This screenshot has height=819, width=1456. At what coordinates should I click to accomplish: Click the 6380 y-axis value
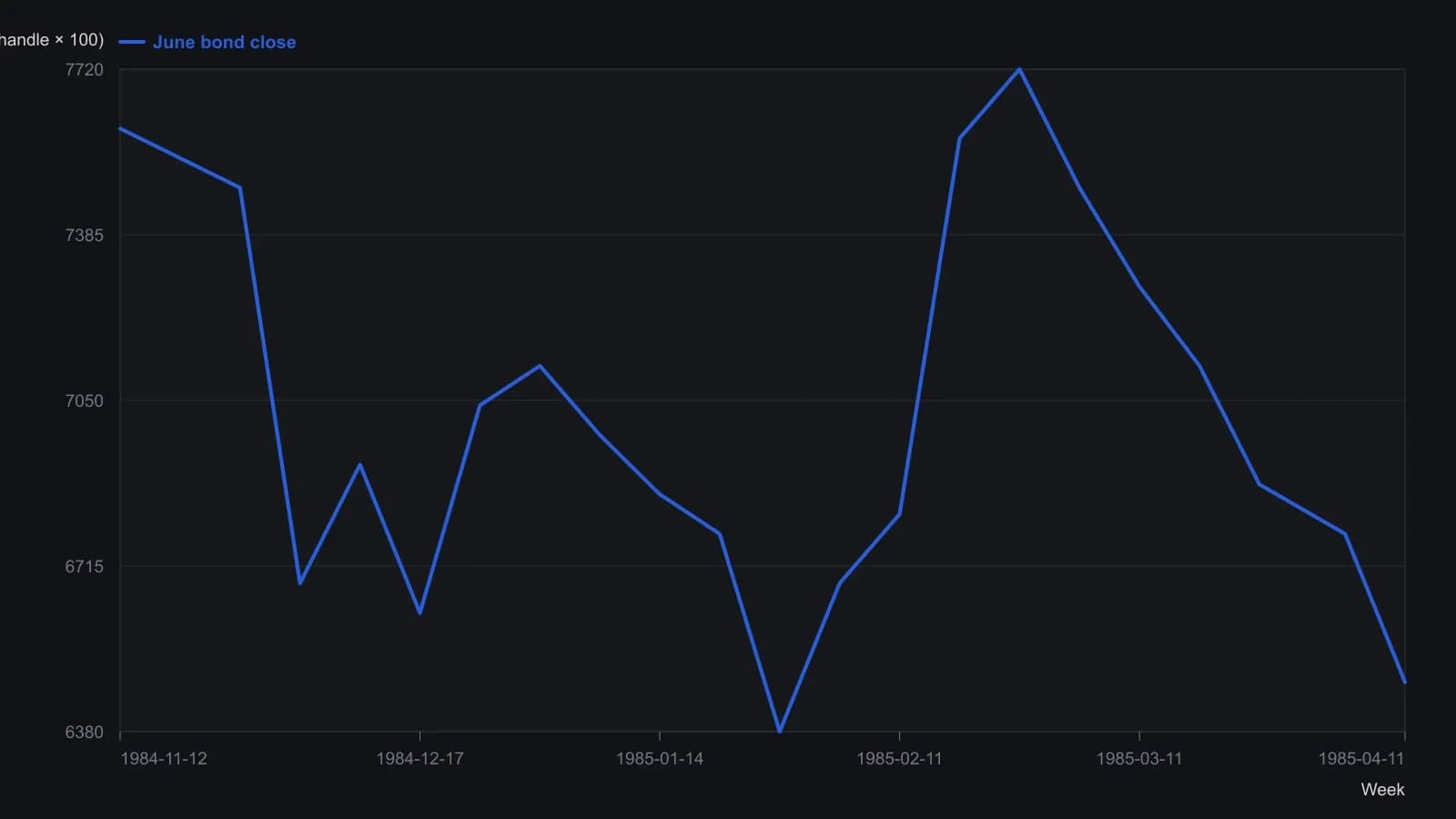pos(85,732)
